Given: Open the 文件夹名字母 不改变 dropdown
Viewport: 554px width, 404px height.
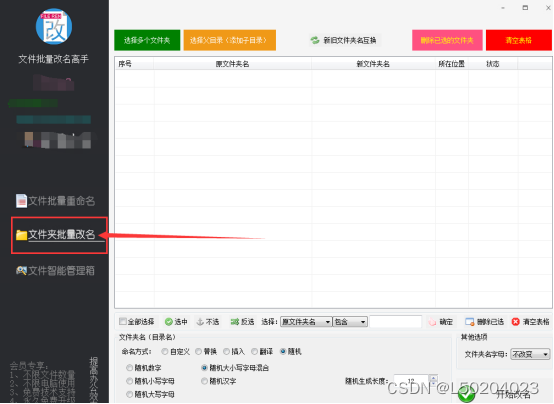Looking at the screenshot, I should pyautogui.click(x=530, y=354).
